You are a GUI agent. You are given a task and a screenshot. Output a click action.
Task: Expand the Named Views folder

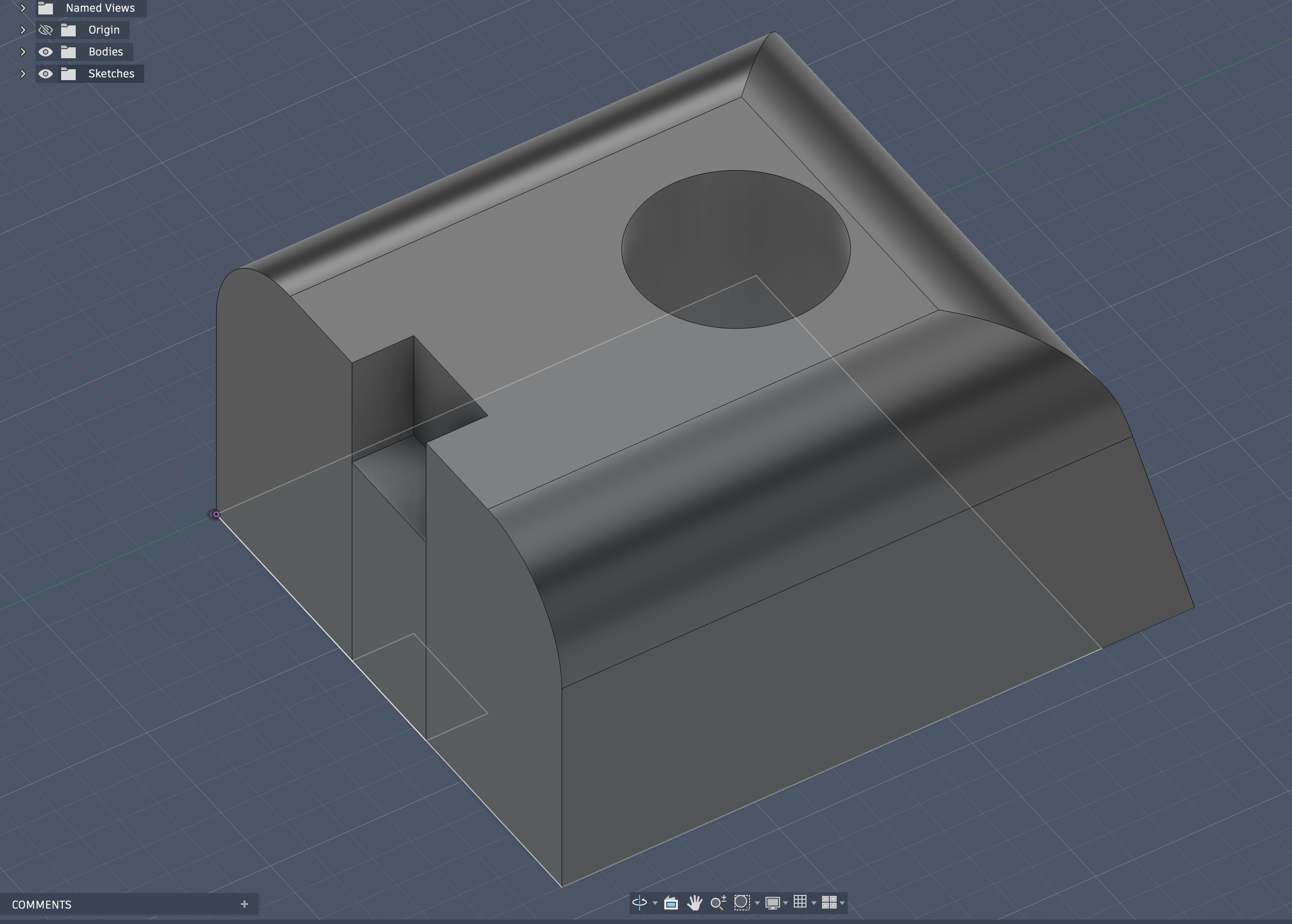click(x=23, y=8)
